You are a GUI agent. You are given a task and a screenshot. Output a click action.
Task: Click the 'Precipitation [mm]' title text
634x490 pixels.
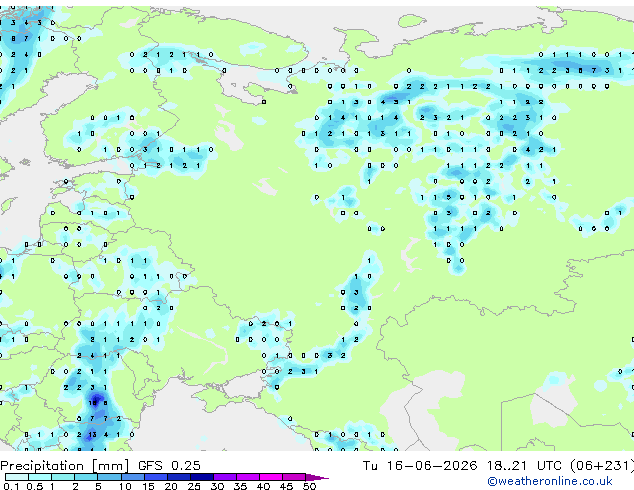click(x=65, y=466)
